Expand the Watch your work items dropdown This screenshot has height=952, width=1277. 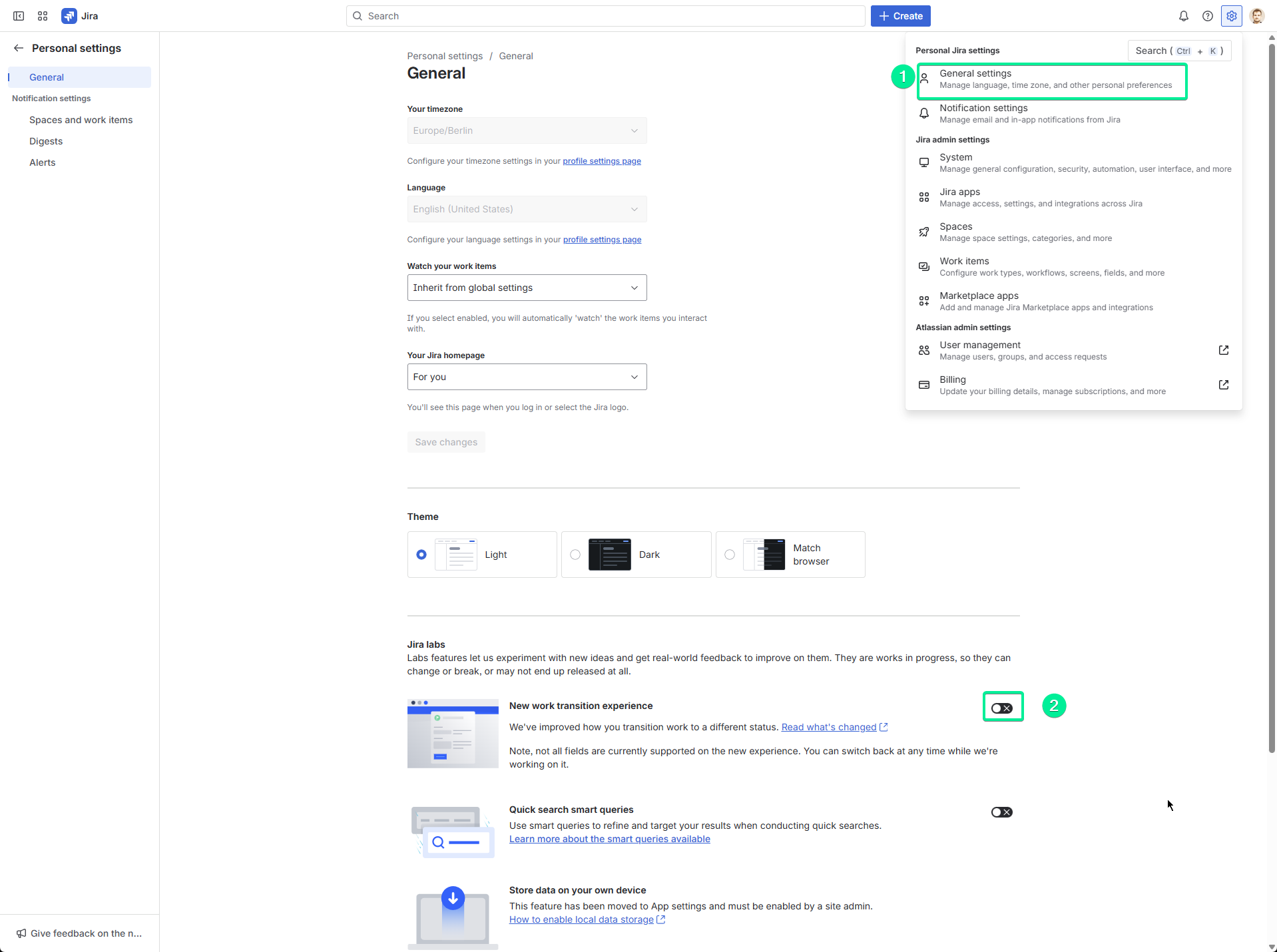[527, 288]
